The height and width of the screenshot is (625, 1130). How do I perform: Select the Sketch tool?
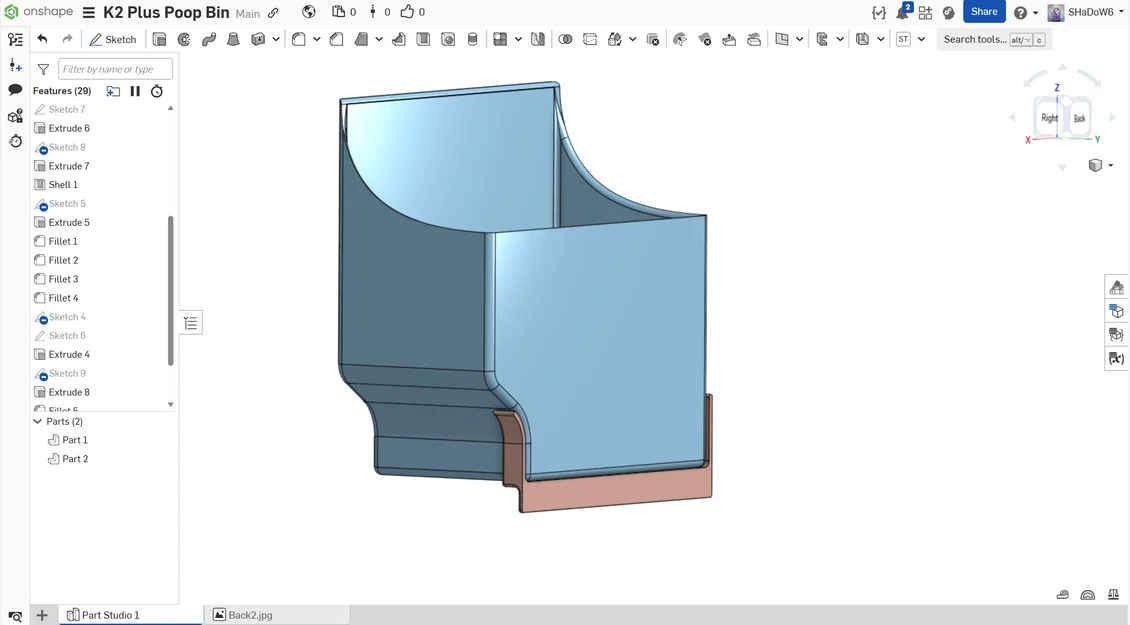112,40
